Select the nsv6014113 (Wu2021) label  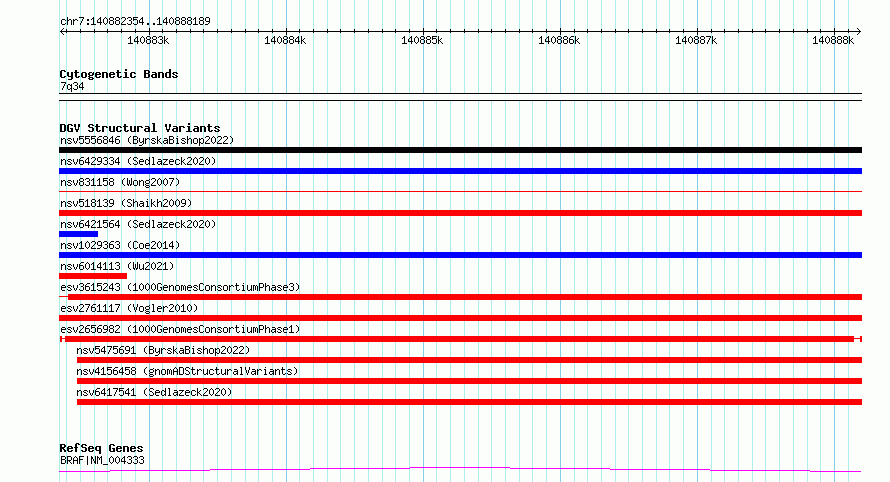click(117, 266)
